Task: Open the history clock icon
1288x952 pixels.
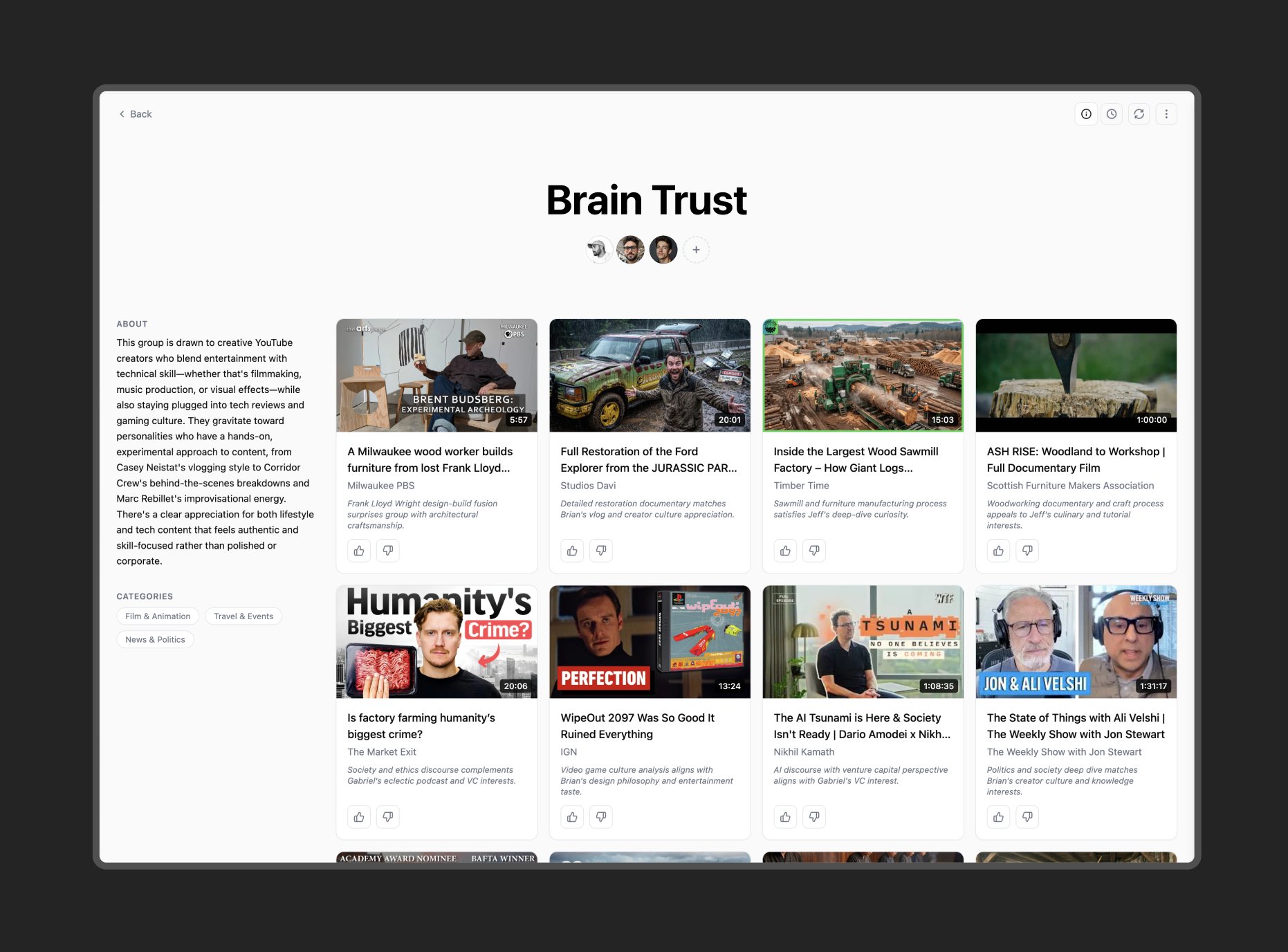Action: tap(1112, 114)
